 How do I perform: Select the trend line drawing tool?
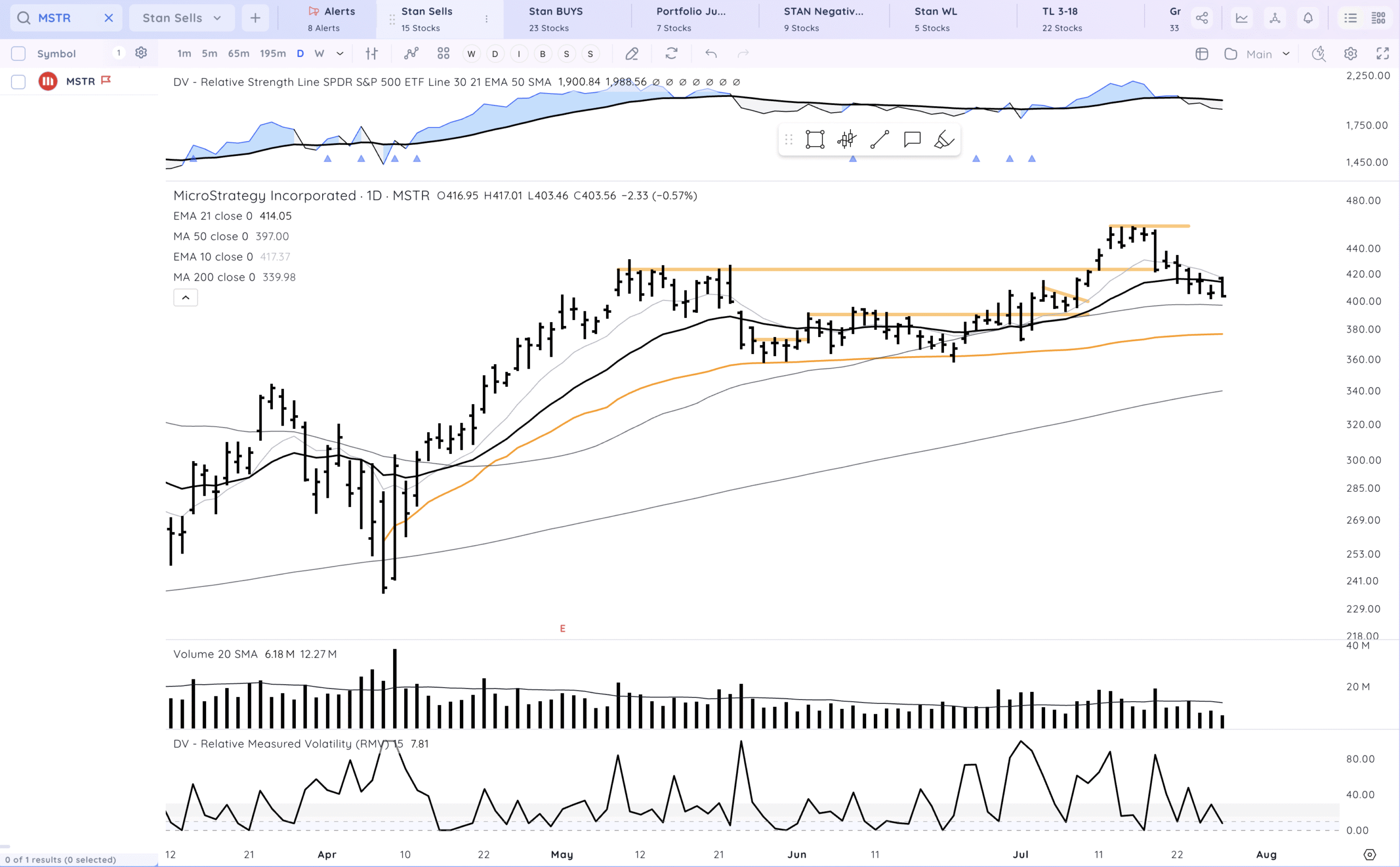click(x=879, y=139)
